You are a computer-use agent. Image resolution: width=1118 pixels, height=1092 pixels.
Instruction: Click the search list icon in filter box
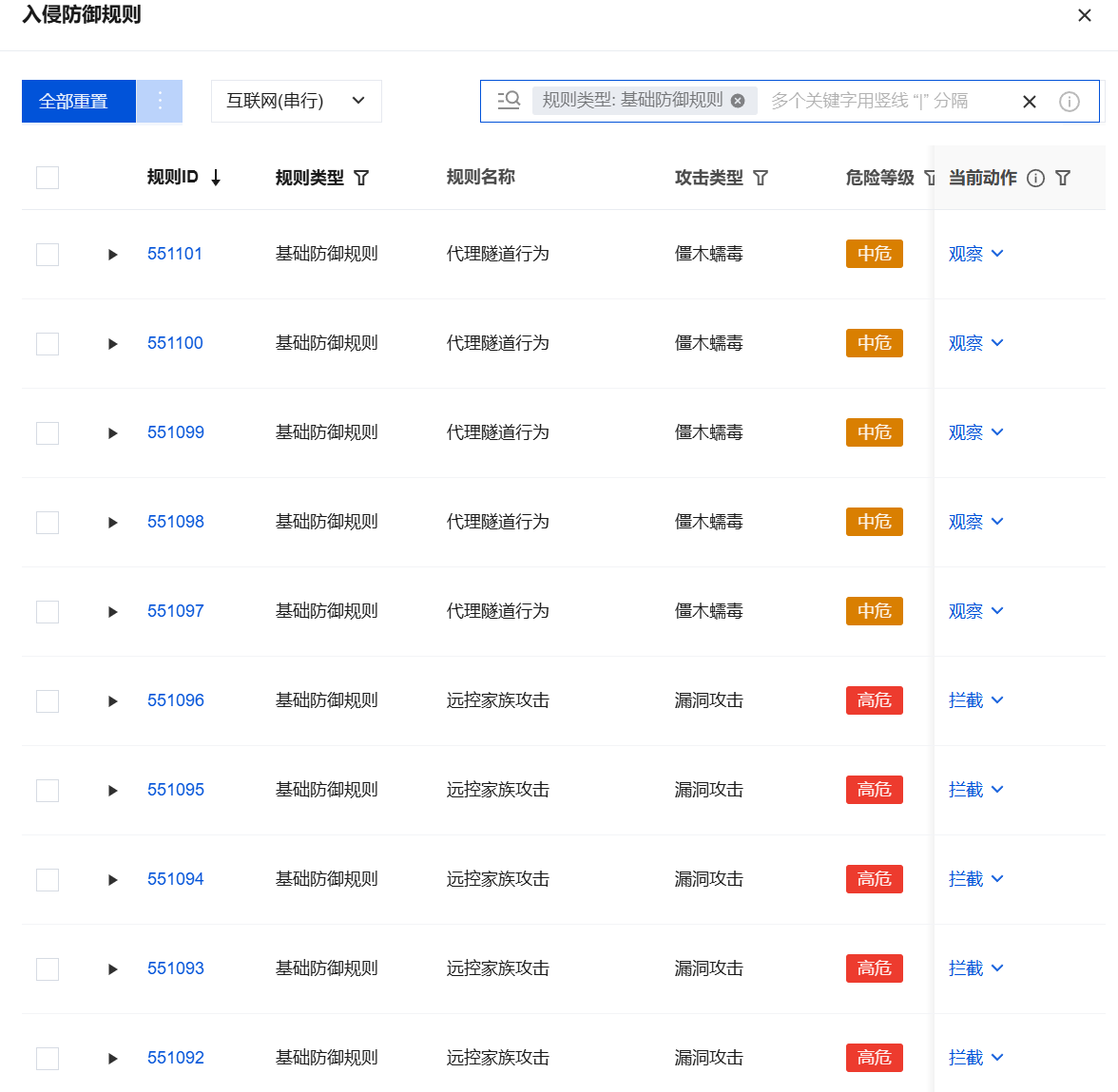(510, 101)
